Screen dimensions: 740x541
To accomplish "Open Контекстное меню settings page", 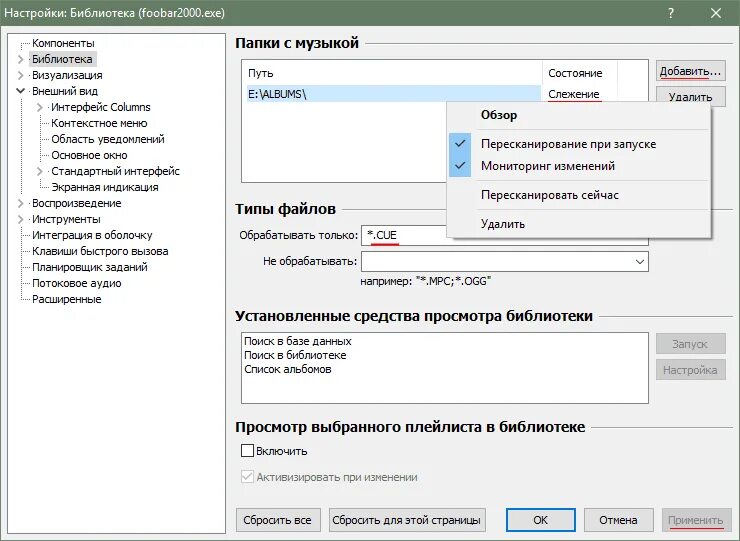I will click(x=99, y=123).
